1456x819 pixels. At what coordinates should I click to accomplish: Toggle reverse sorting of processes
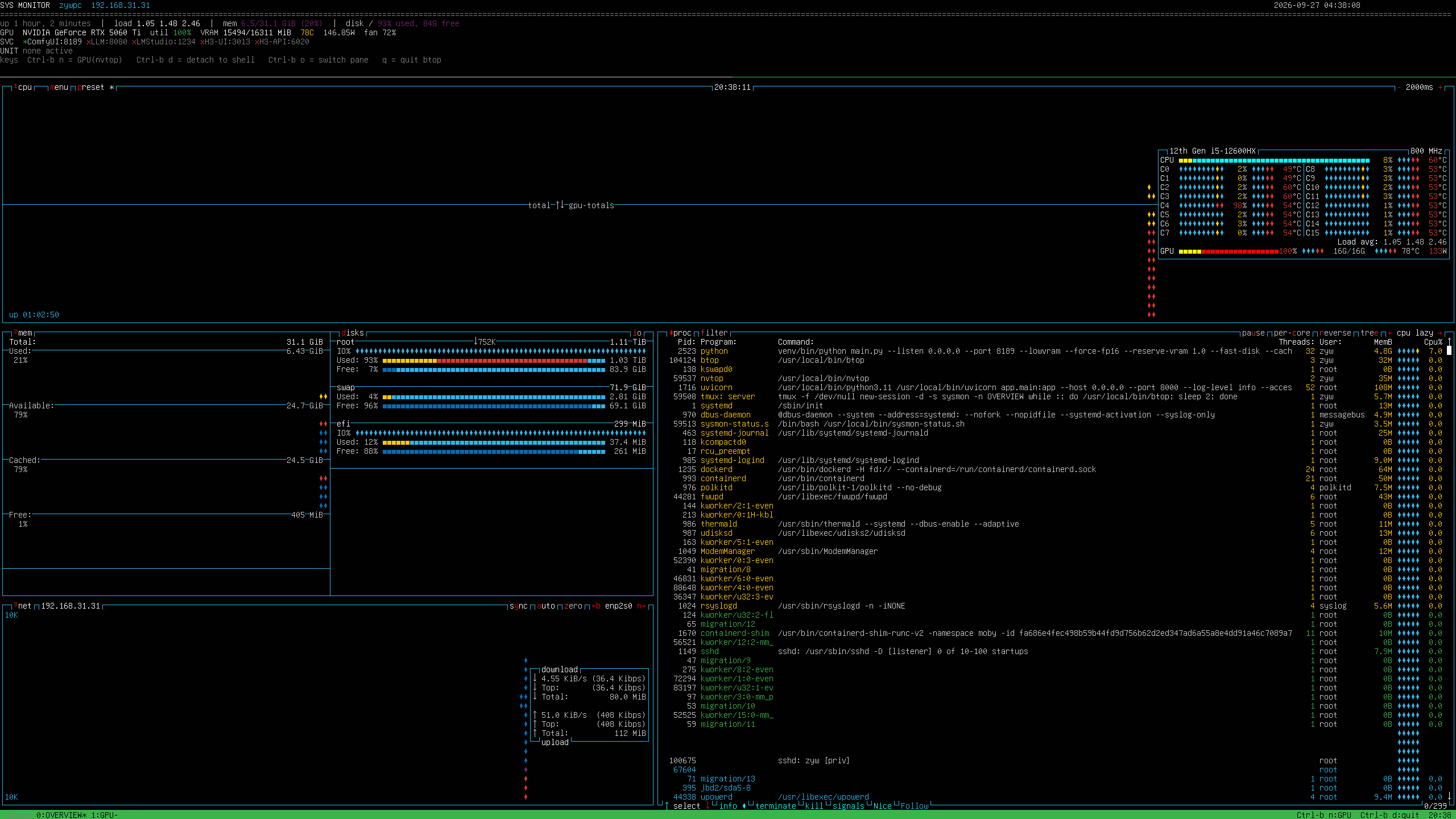click(1335, 333)
